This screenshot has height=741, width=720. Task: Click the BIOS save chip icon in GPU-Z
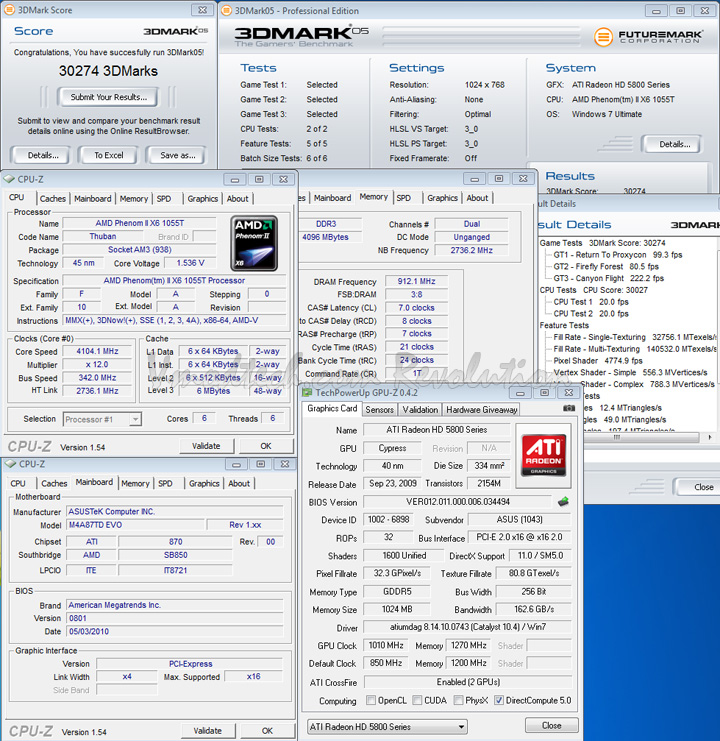click(x=563, y=502)
